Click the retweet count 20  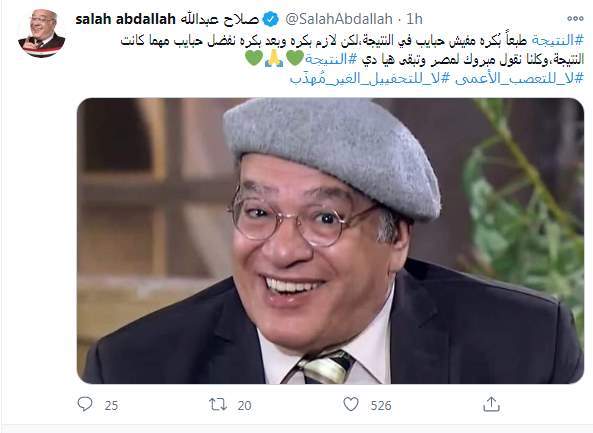tap(245, 406)
